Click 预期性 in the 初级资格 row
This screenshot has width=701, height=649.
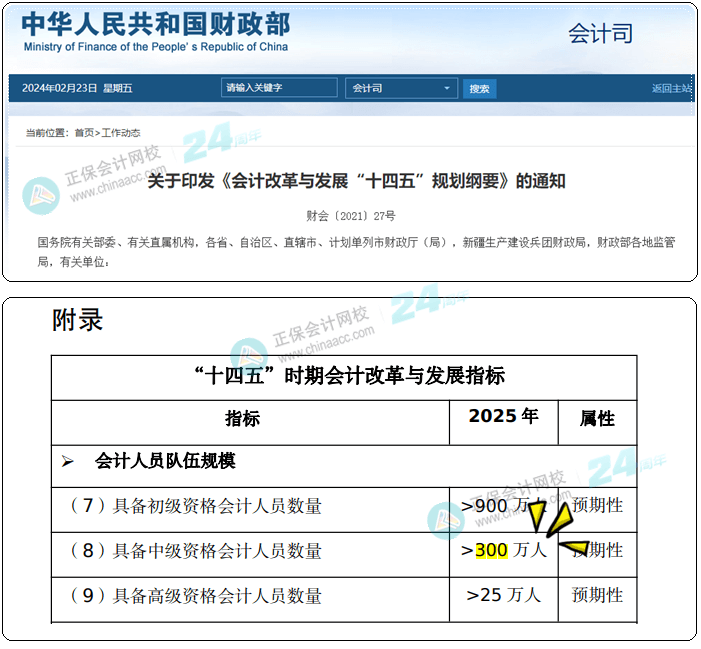(597, 506)
